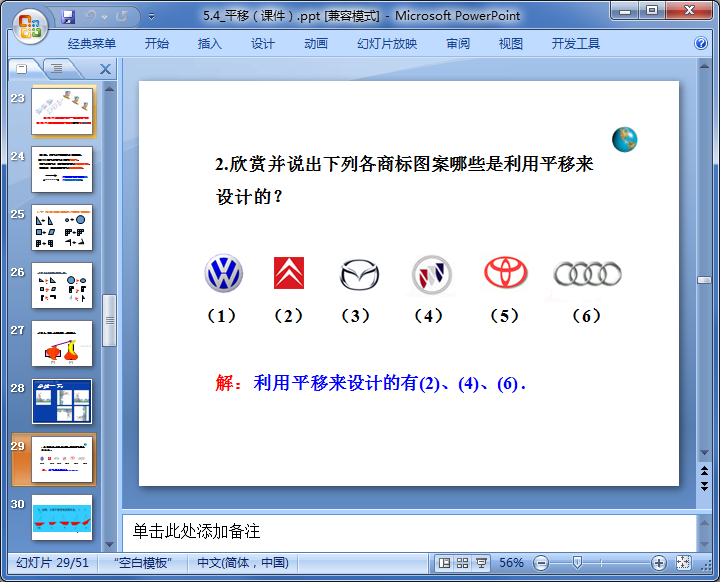Open the 插入 ribbon tab

pyautogui.click(x=209, y=44)
